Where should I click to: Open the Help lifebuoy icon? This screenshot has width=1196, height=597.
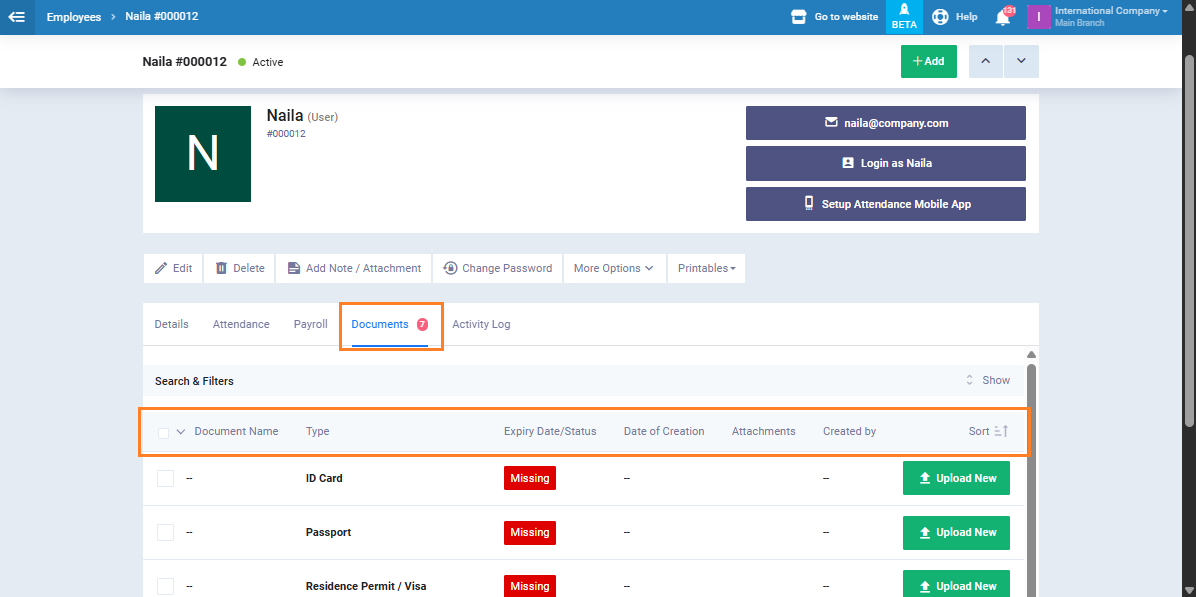(x=940, y=17)
